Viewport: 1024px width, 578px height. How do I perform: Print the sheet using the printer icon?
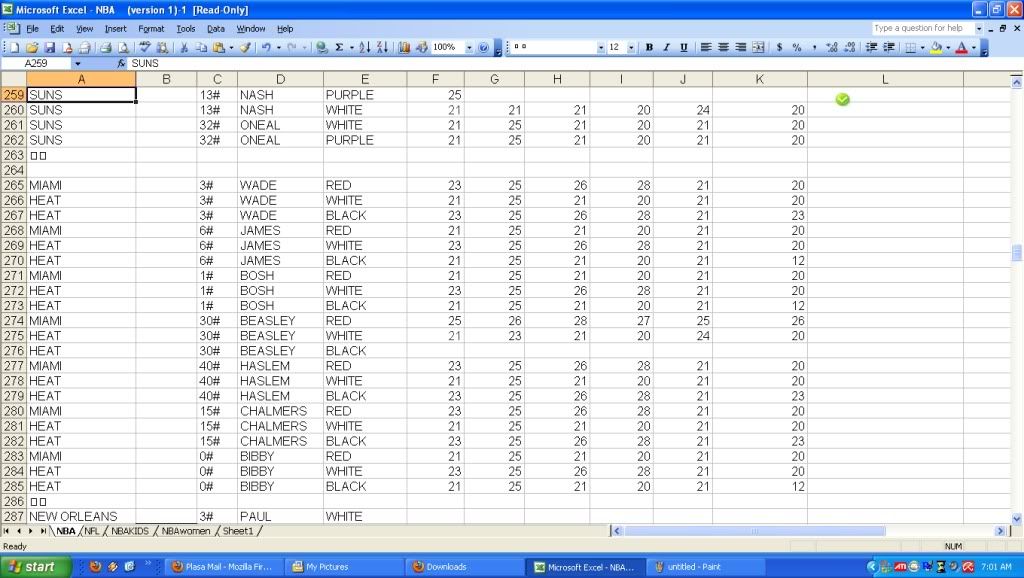click(105, 48)
